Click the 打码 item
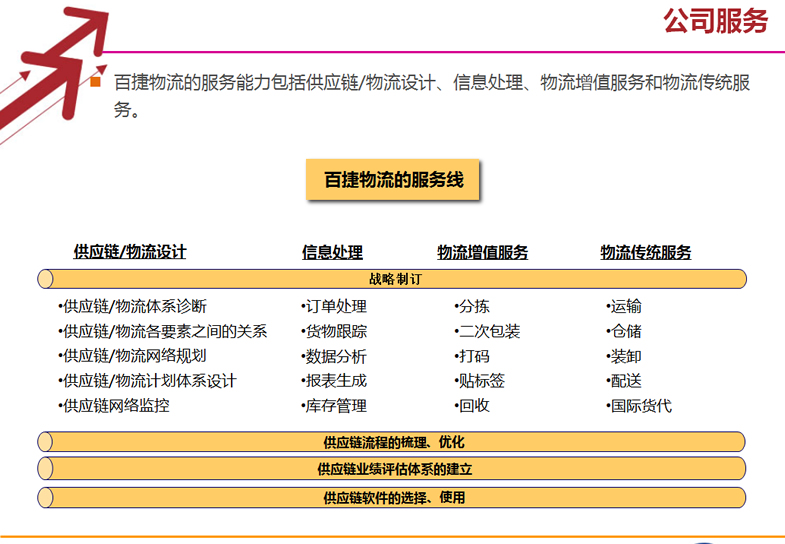785x544 pixels. (x=472, y=356)
